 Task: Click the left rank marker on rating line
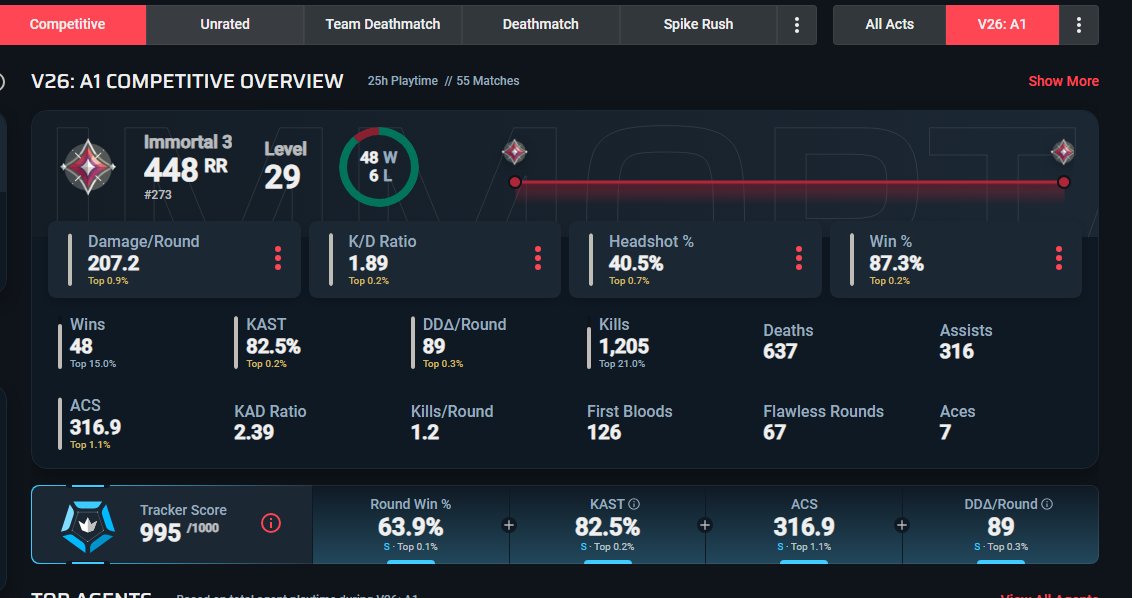(x=515, y=182)
